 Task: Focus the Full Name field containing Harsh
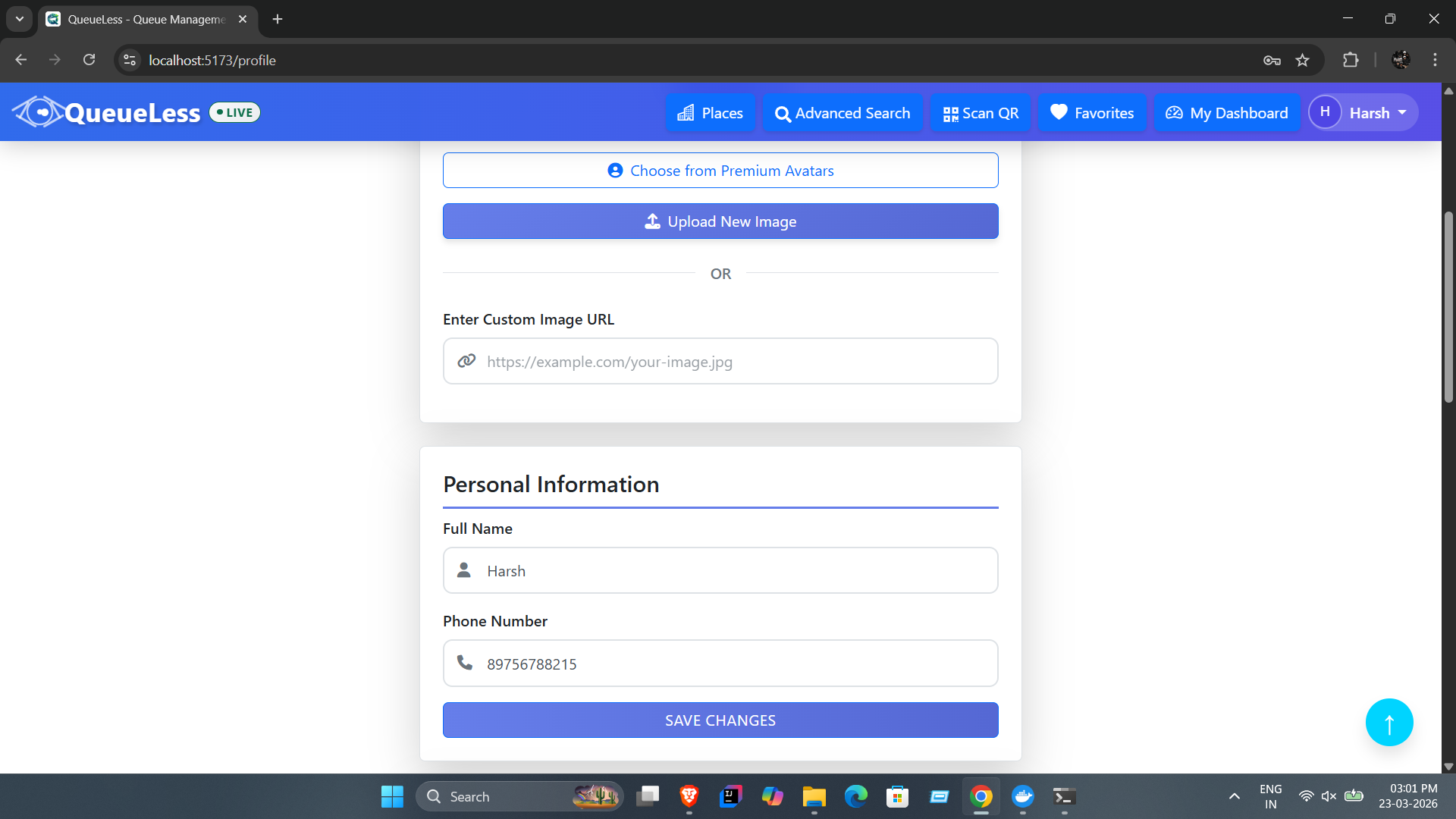(x=720, y=570)
